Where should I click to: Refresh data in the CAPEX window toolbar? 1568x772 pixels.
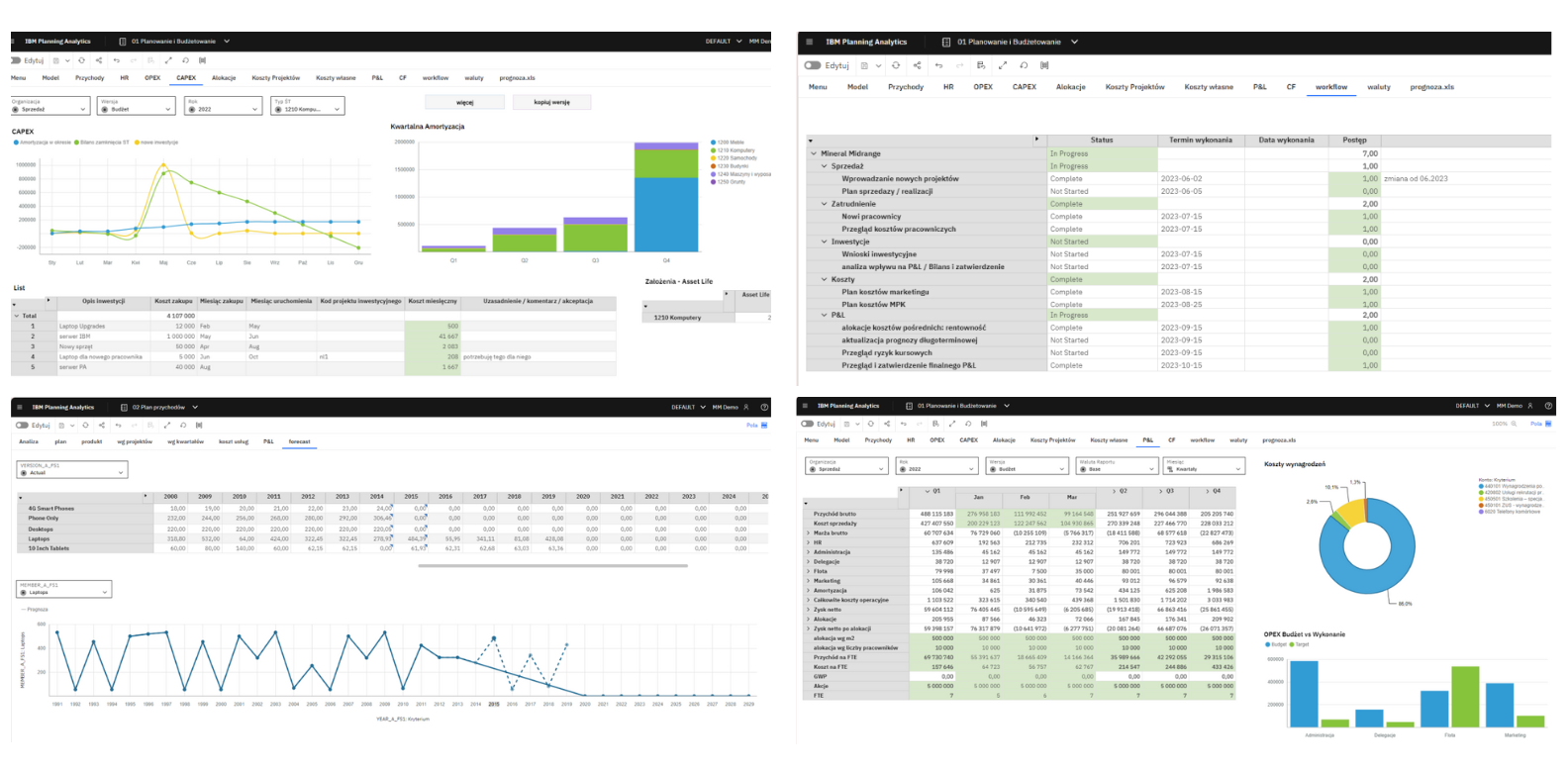[x=82, y=60]
